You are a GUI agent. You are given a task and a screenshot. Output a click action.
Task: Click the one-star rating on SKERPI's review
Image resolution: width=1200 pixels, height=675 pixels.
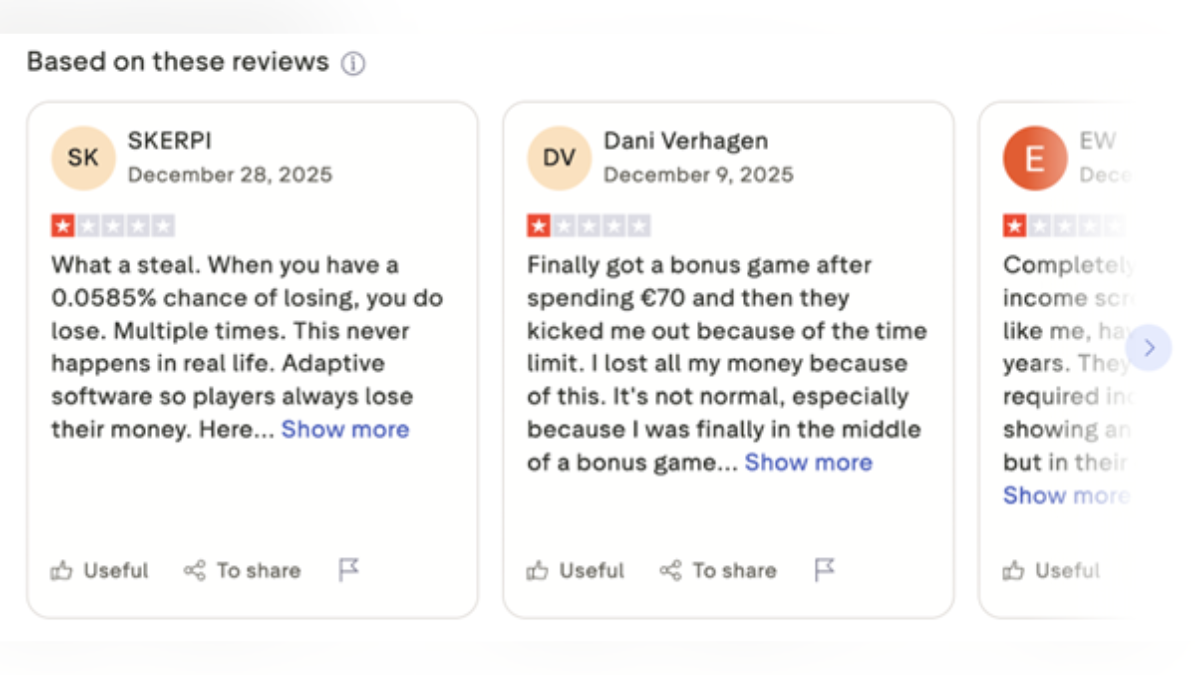(x=63, y=226)
